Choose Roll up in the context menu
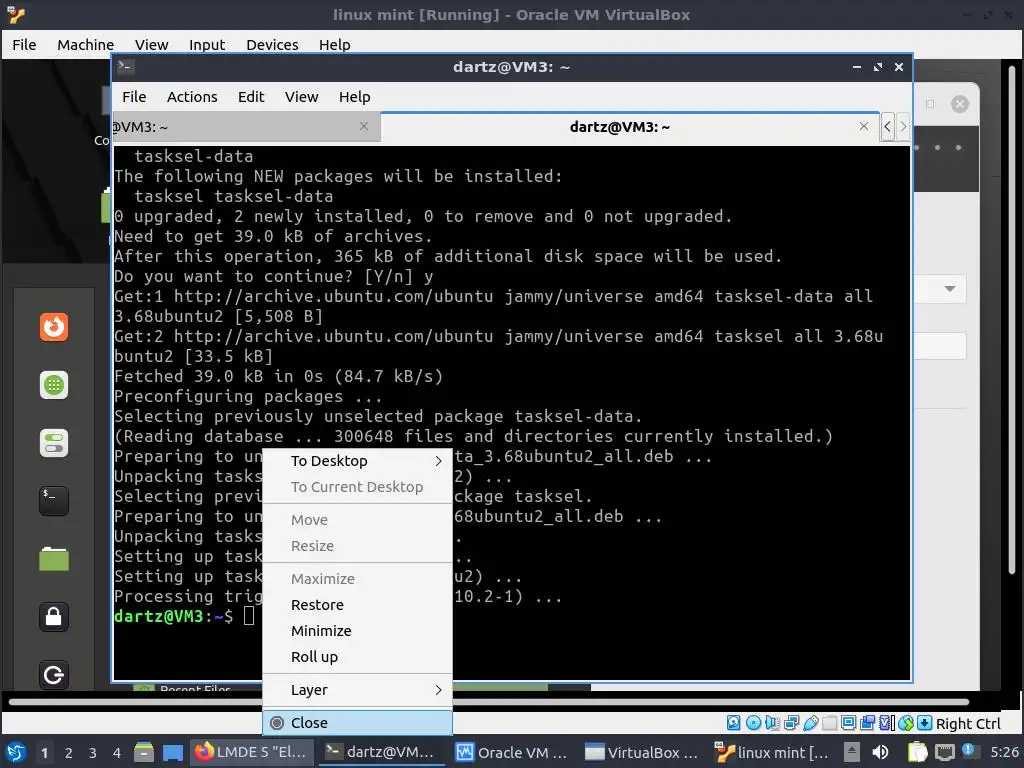1024x768 pixels. click(357, 657)
